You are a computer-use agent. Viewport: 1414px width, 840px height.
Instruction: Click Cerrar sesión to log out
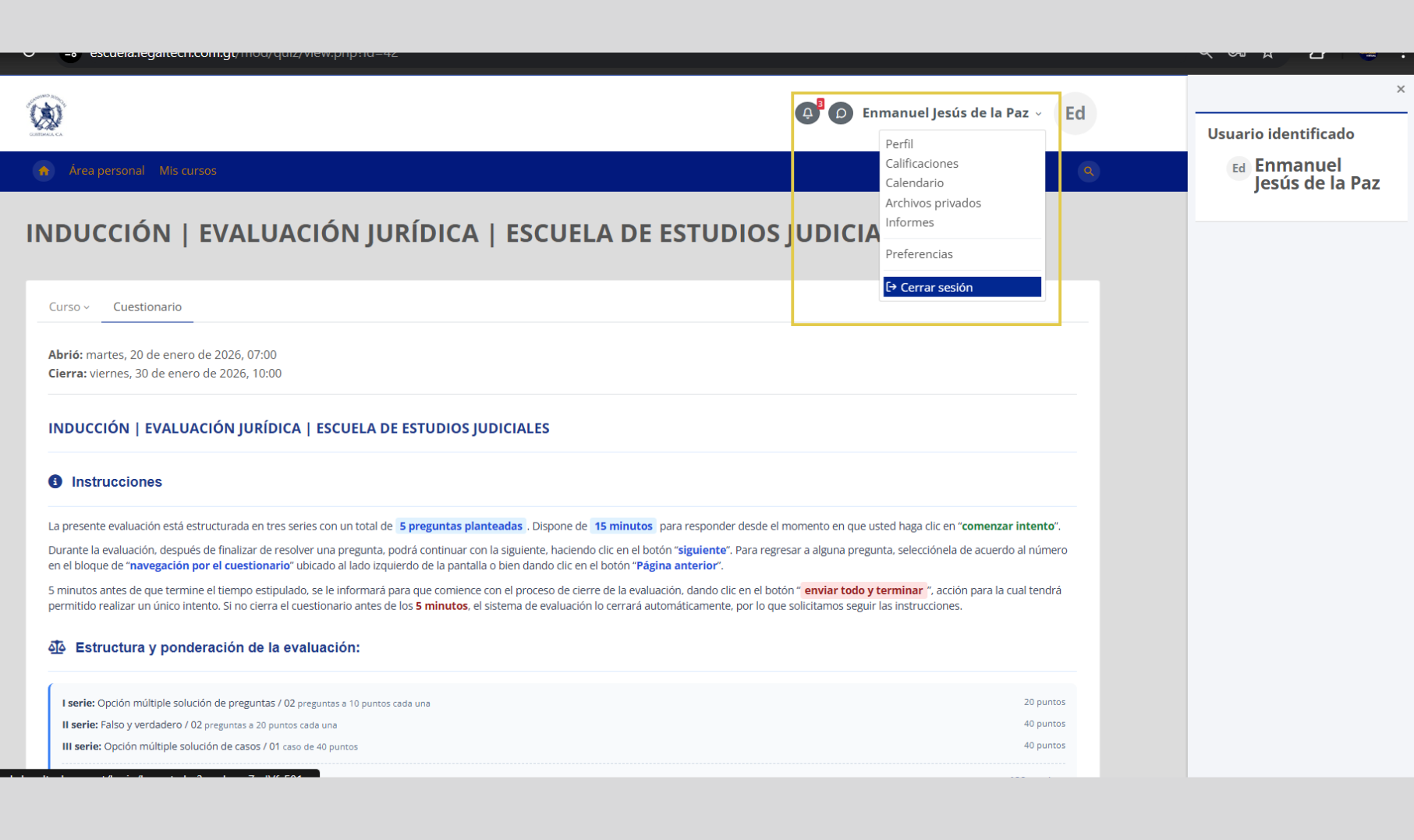point(936,287)
